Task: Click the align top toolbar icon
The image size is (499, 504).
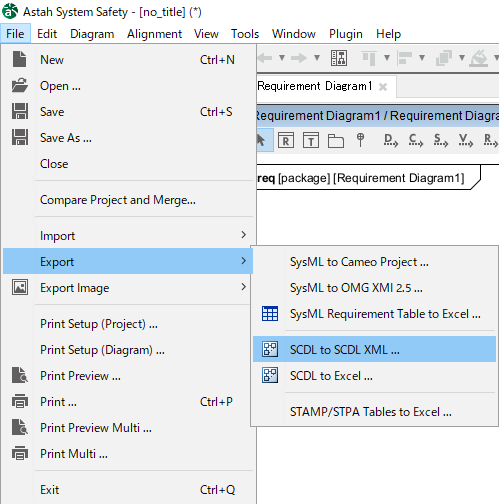Action: (x=369, y=58)
